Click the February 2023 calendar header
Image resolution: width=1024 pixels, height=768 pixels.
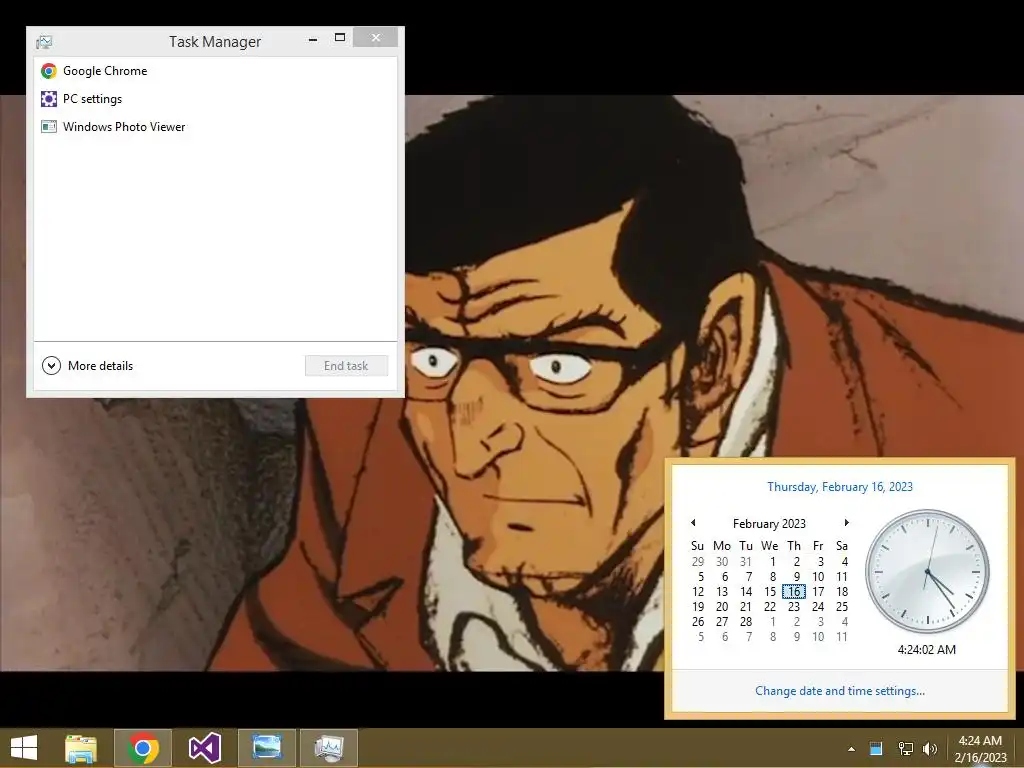[769, 524]
